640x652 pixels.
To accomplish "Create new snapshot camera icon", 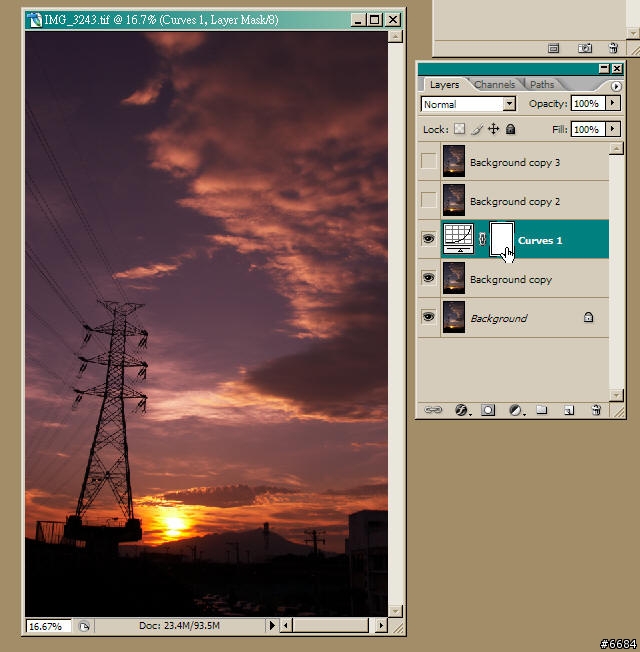I will pos(584,48).
